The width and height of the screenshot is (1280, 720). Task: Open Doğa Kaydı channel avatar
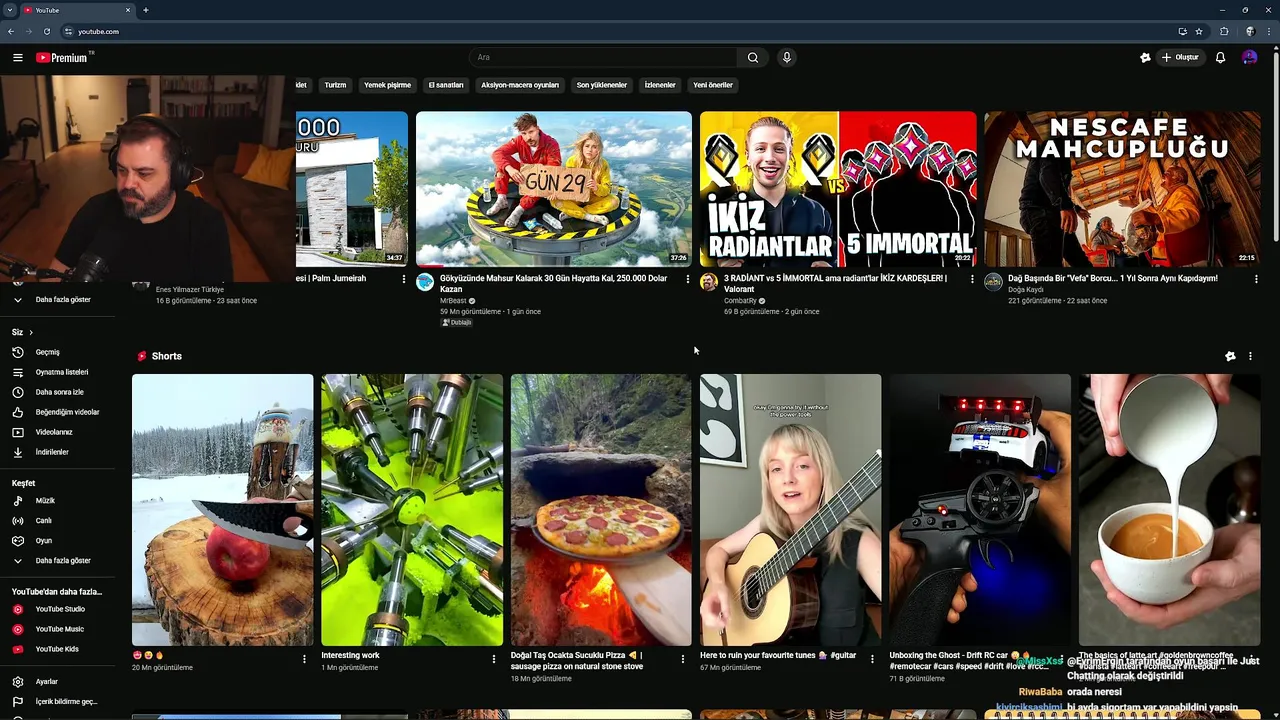pyautogui.click(x=993, y=282)
